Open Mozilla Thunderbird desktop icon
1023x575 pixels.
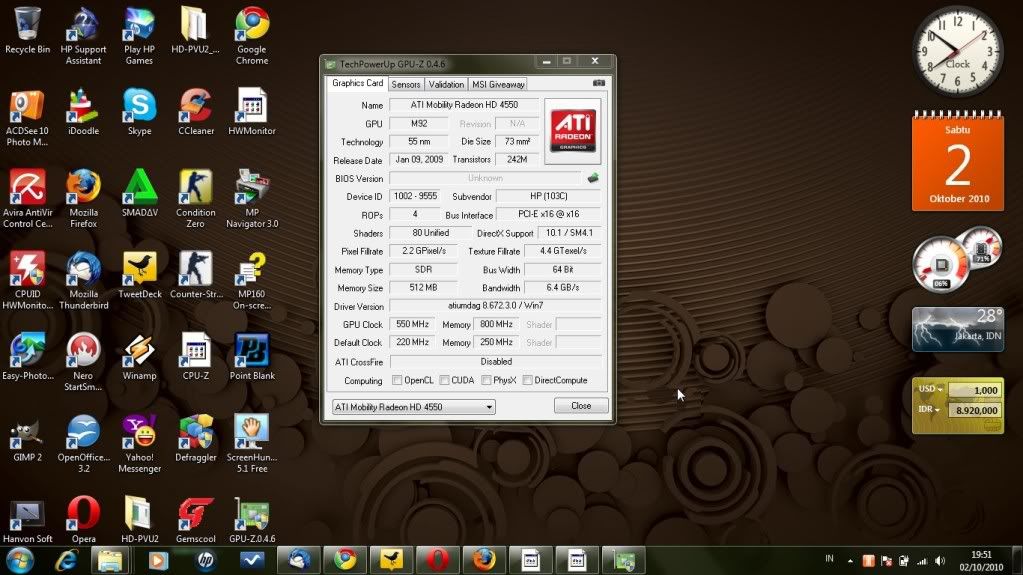84,281
